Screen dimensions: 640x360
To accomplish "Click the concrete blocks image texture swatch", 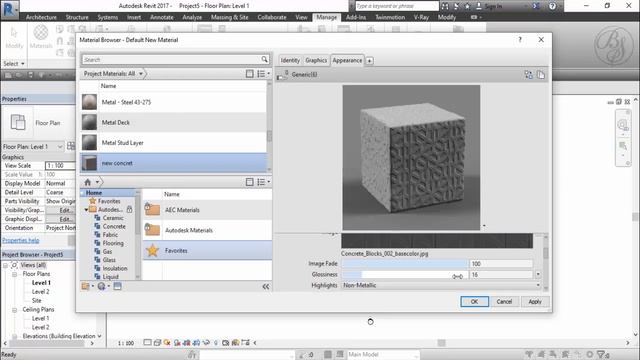I will click(x=437, y=241).
